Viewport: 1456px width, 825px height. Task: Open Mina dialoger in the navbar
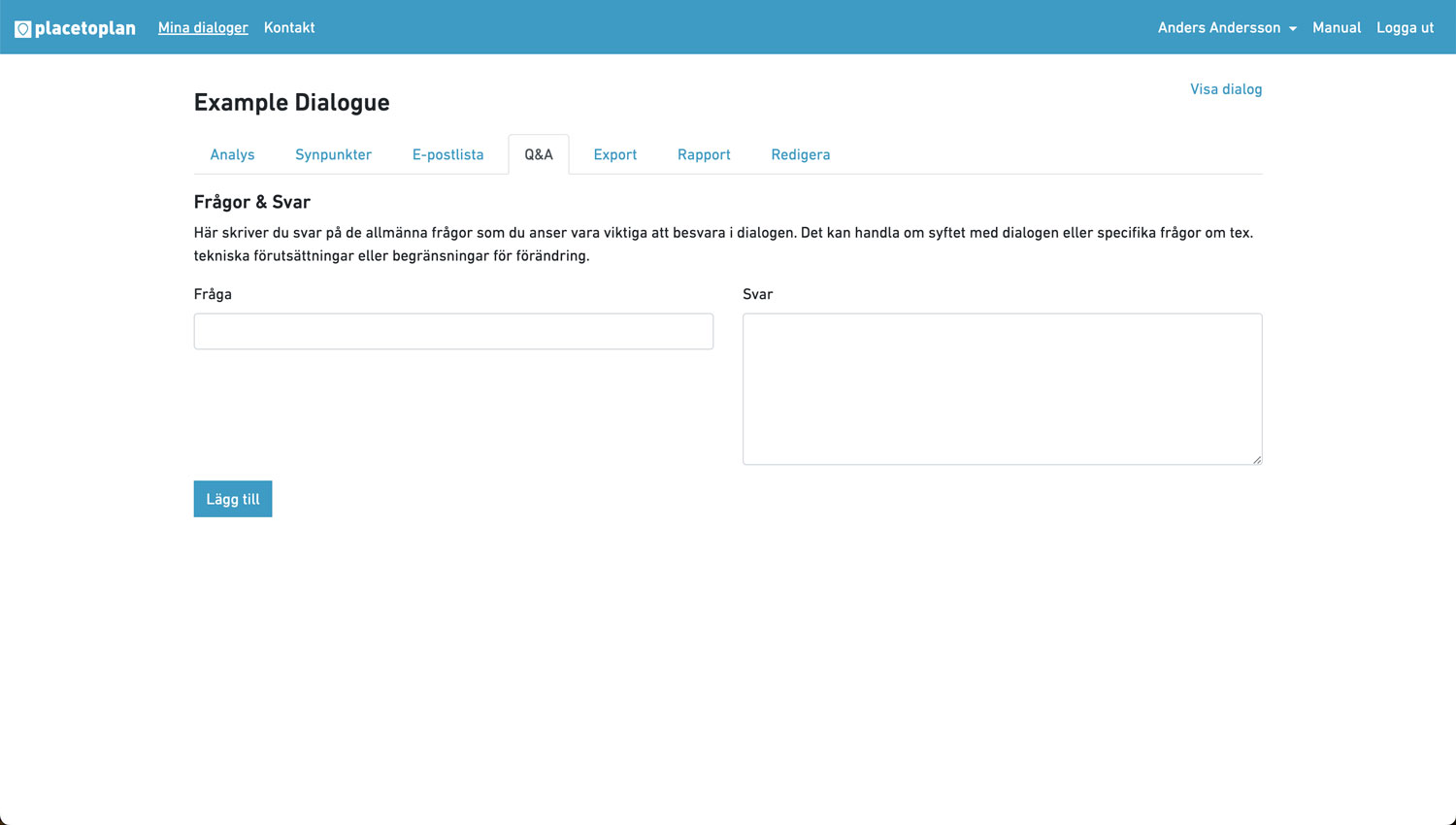[203, 27]
